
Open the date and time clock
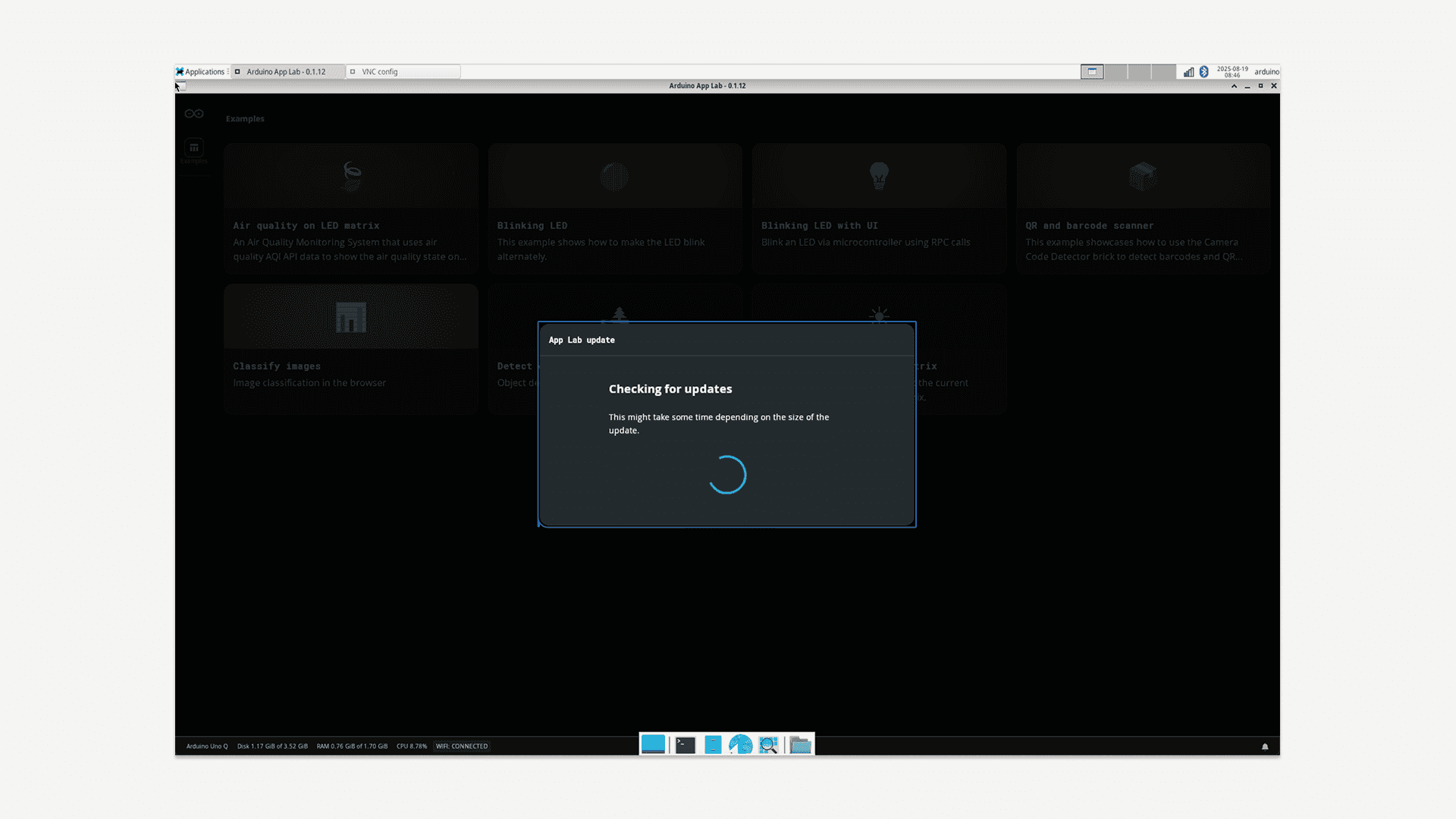[1232, 72]
